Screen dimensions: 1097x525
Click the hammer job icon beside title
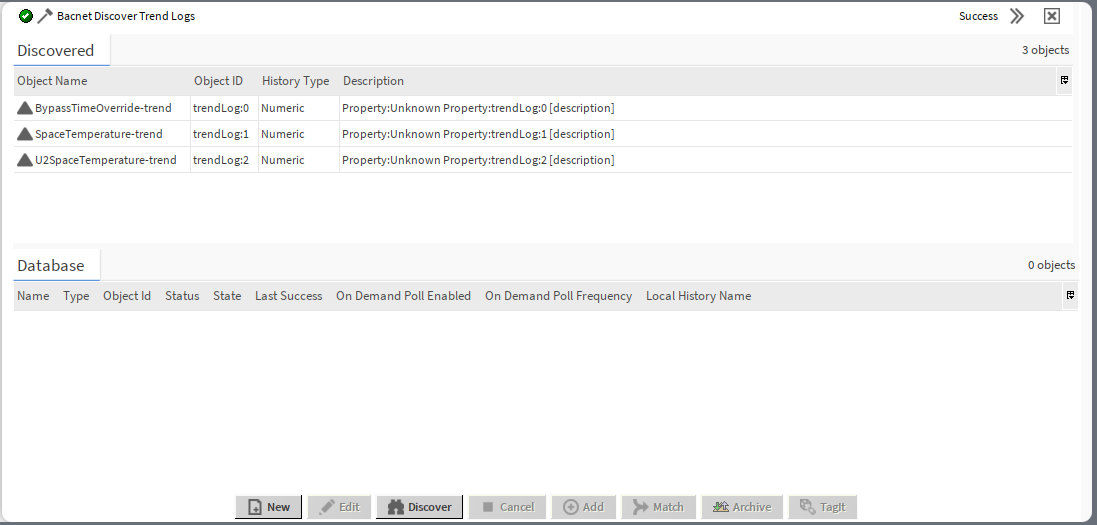[45, 16]
